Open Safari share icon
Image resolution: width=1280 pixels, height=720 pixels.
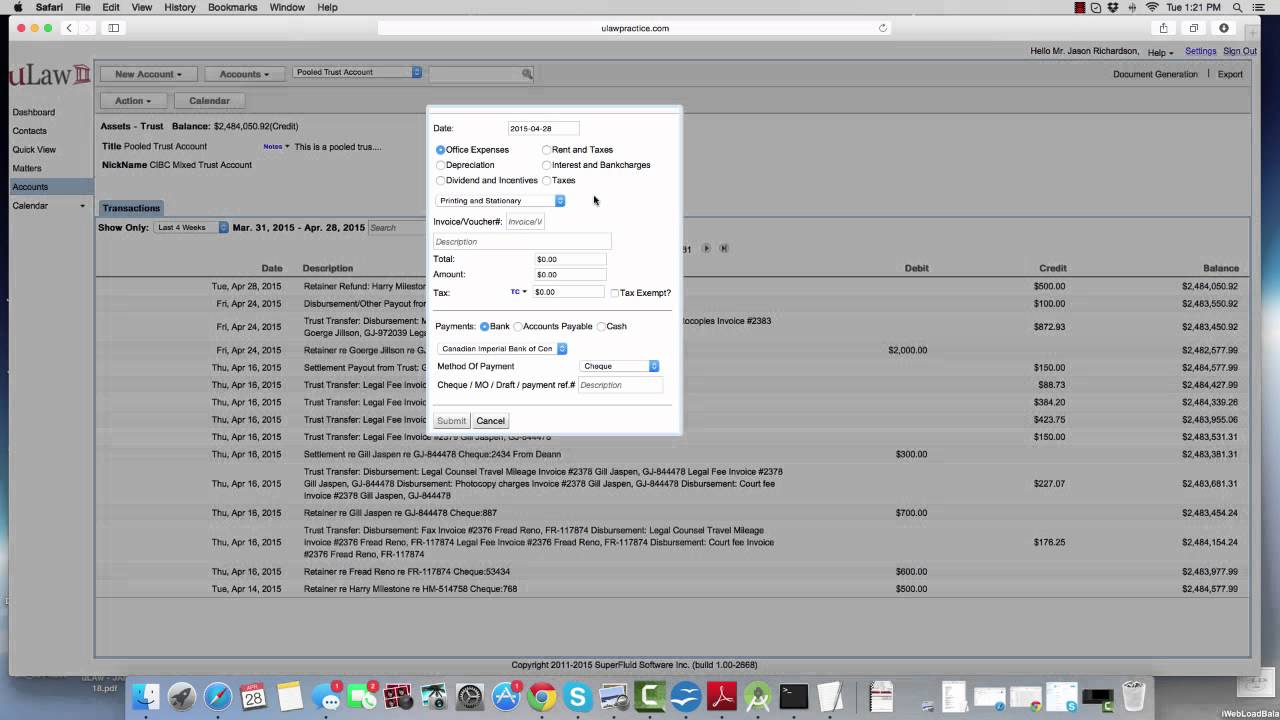coord(1164,28)
